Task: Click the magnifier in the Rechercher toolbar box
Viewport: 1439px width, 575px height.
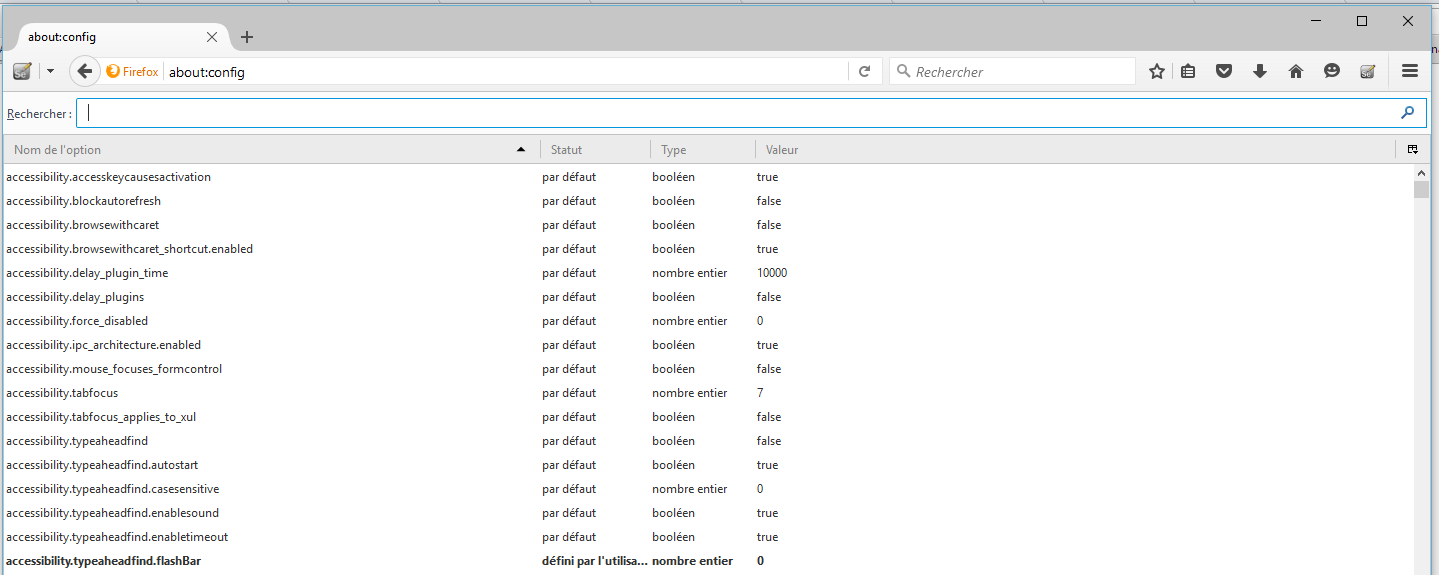Action: click(x=903, y=71)
